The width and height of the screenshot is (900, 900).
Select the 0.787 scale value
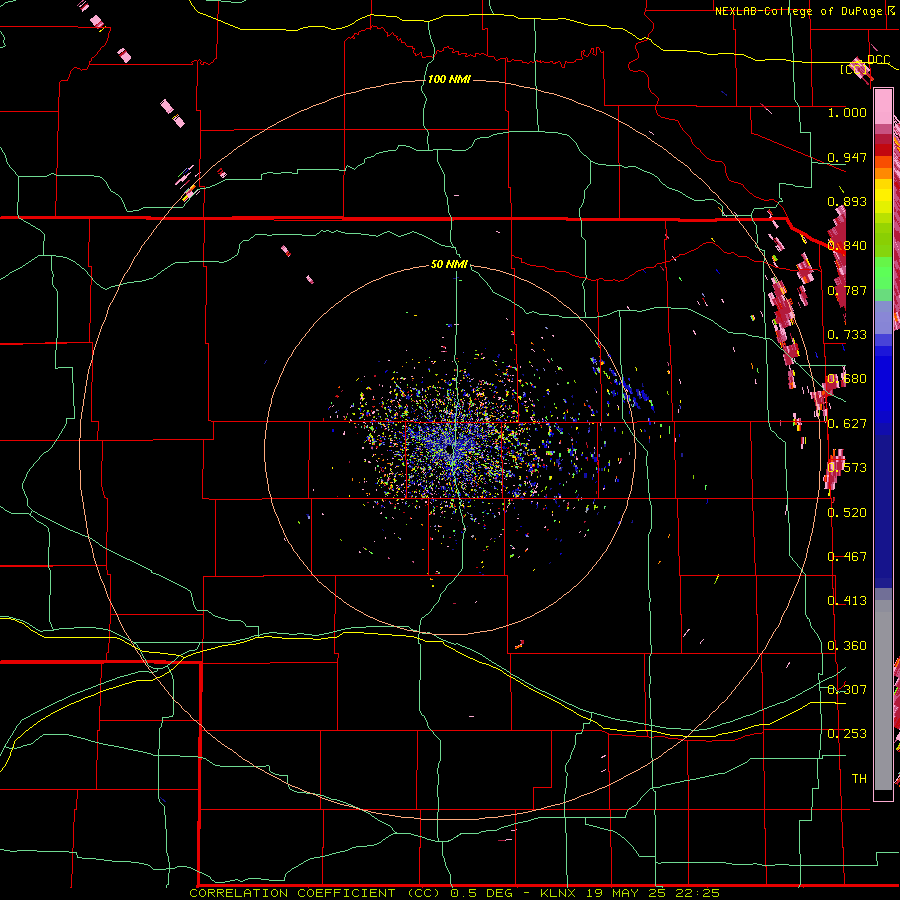pos(847,290)
